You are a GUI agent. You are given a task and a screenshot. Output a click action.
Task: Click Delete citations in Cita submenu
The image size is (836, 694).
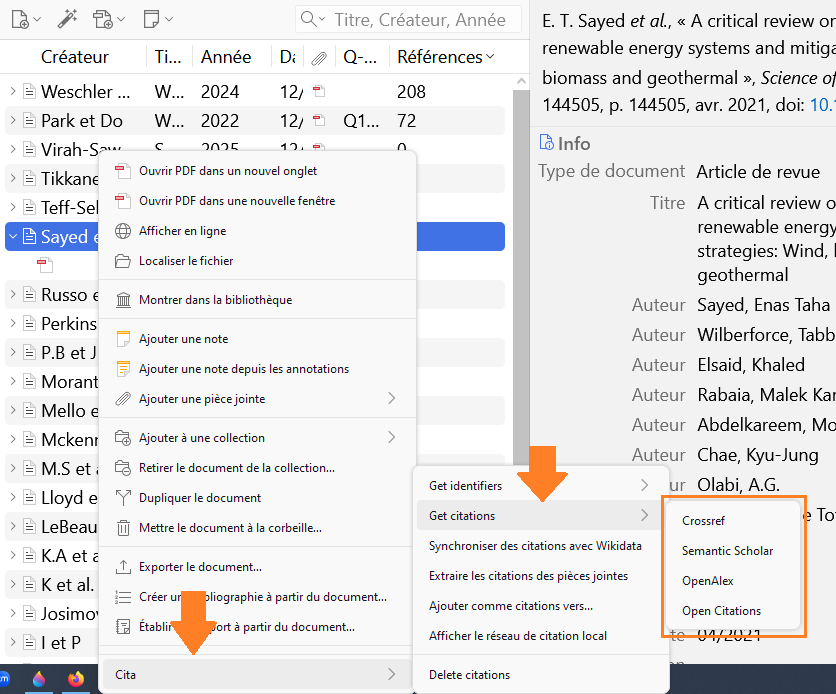(469, 675)
